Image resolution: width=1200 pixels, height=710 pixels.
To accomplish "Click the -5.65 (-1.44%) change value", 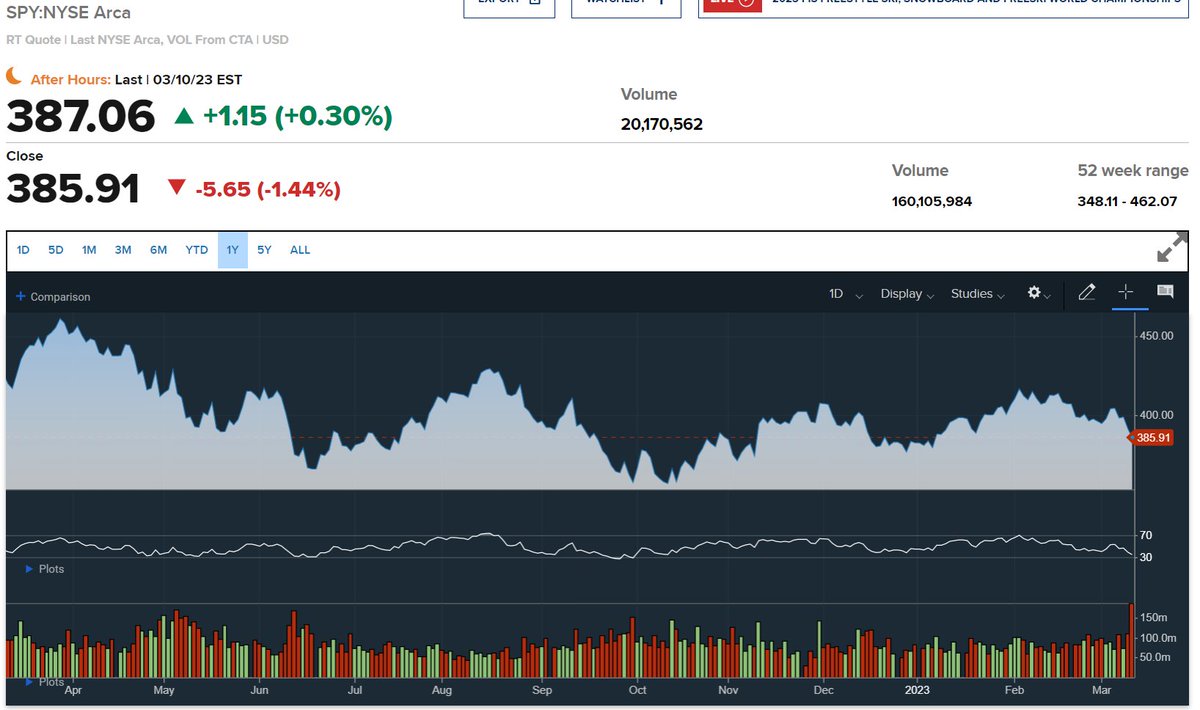I will pos(268,189).
